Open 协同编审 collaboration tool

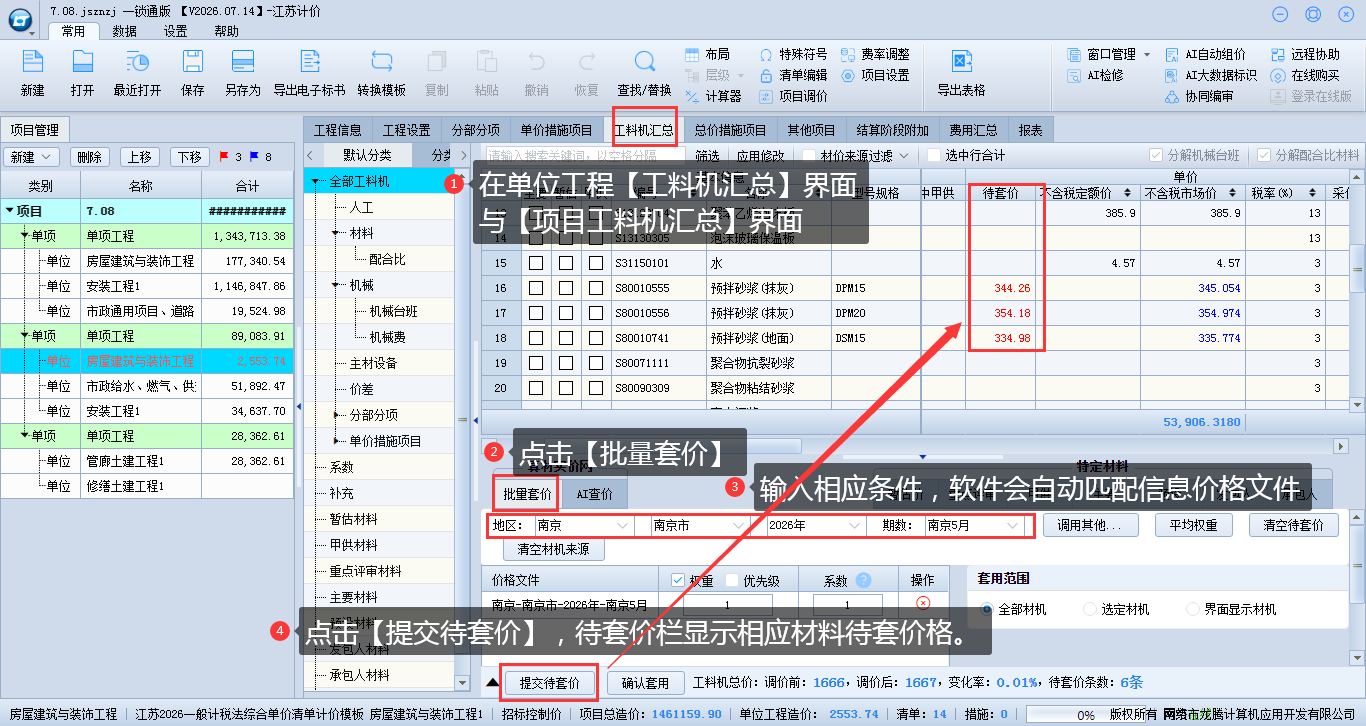pos(1200,96)
